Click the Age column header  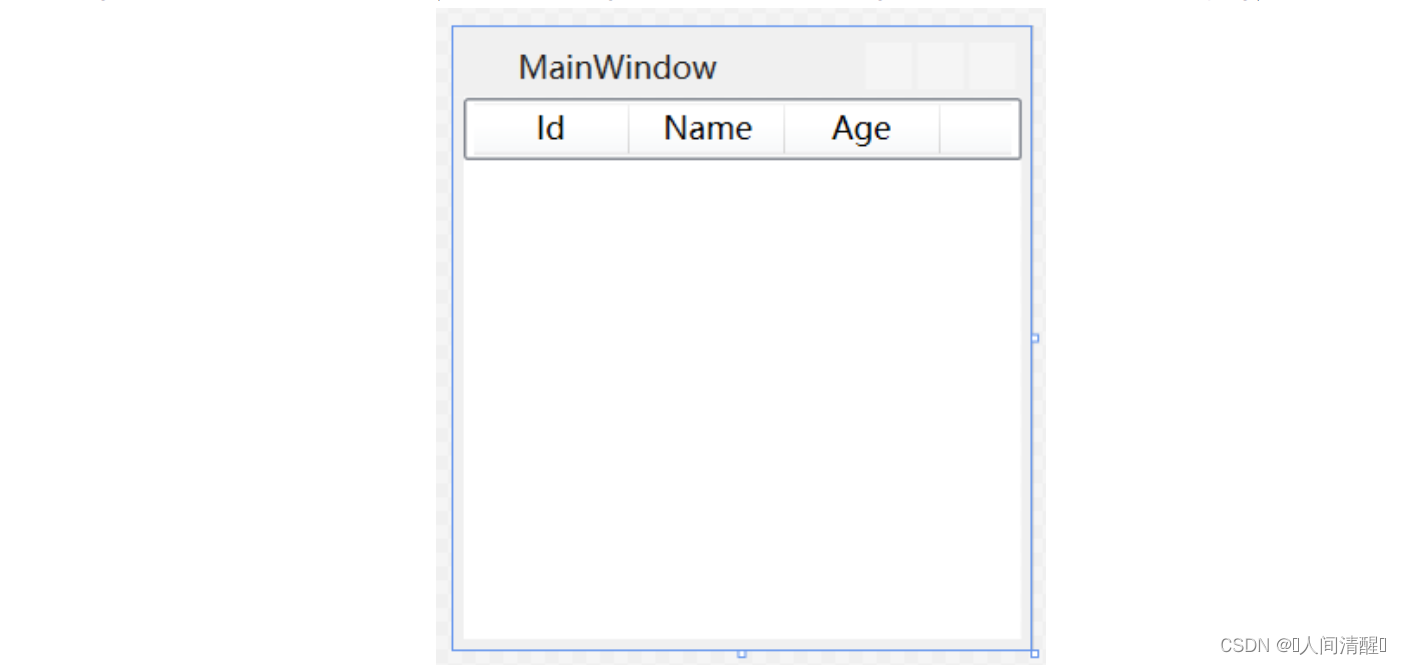[x=862, y=129]
